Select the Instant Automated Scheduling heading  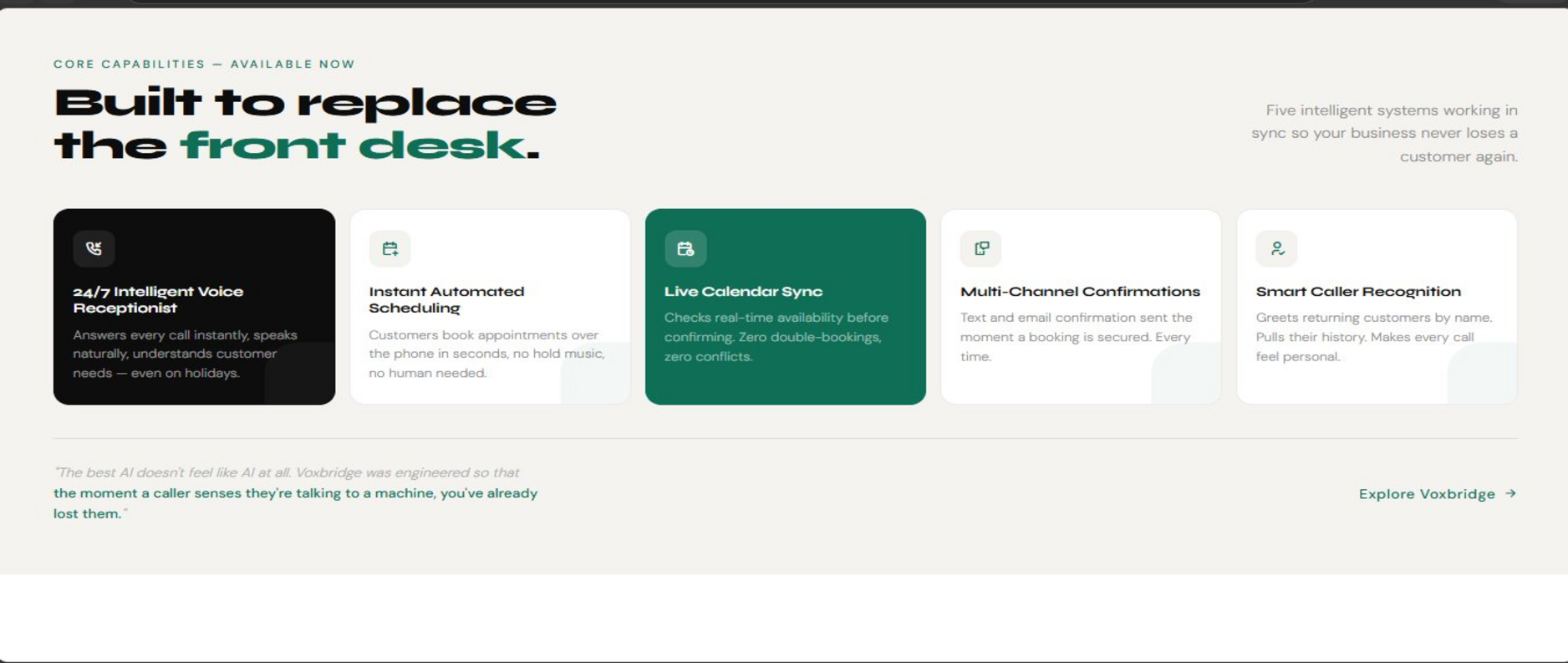click(446, 299)
